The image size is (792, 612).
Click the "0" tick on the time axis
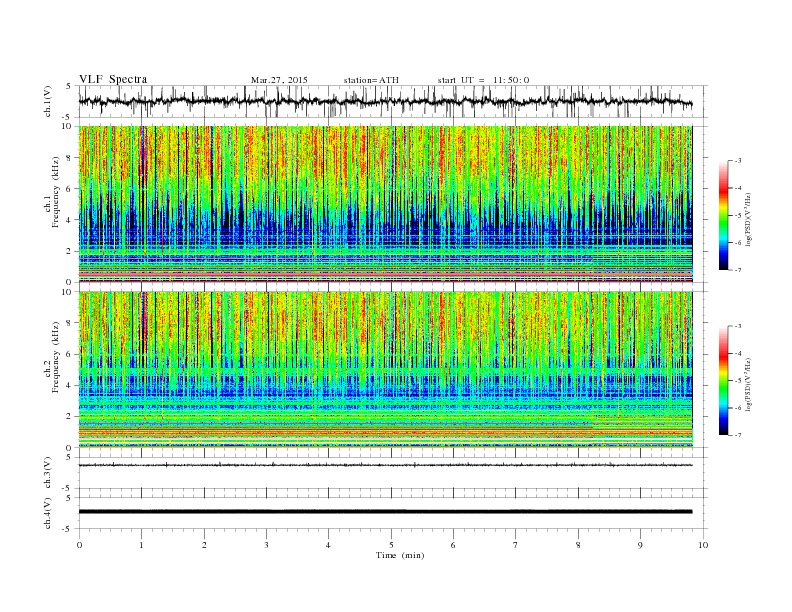[79, 545]
